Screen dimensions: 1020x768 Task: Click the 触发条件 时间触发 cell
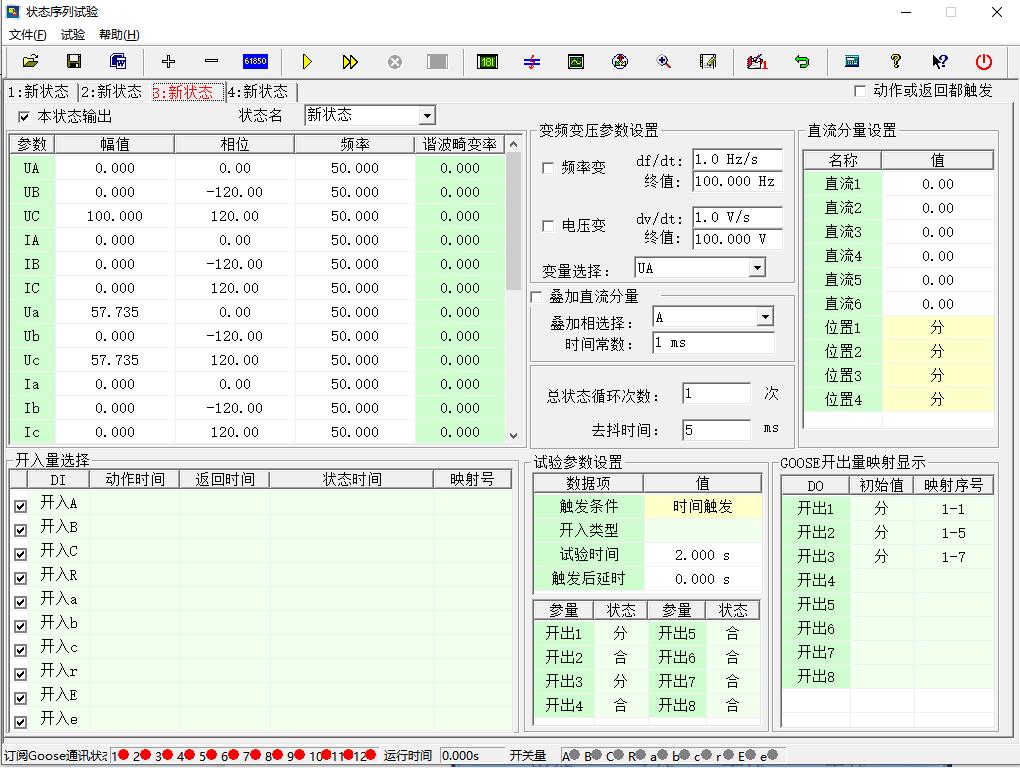point(702,507)
